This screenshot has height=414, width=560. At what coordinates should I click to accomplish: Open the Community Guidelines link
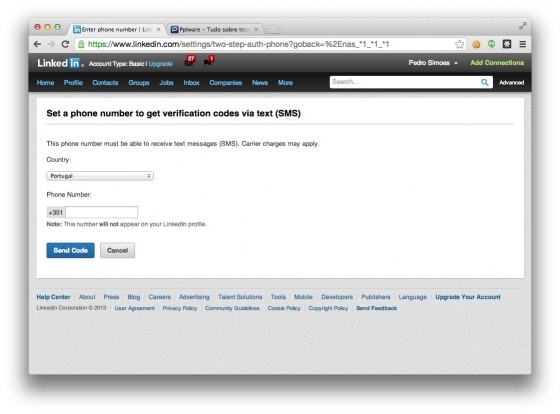click(232, 308)
